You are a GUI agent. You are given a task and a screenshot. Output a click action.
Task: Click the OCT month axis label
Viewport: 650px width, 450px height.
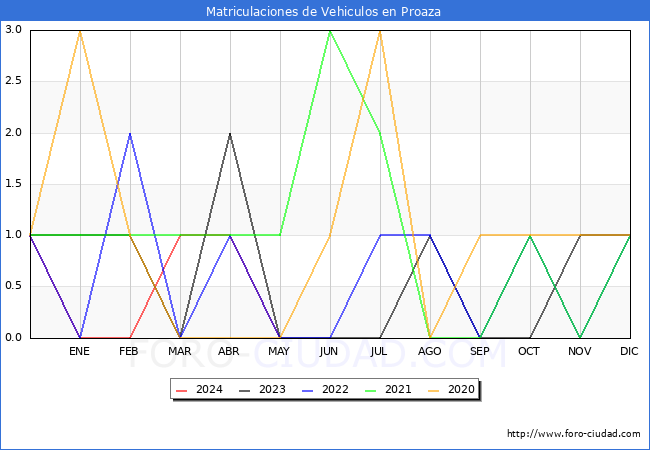pos(529,351)
